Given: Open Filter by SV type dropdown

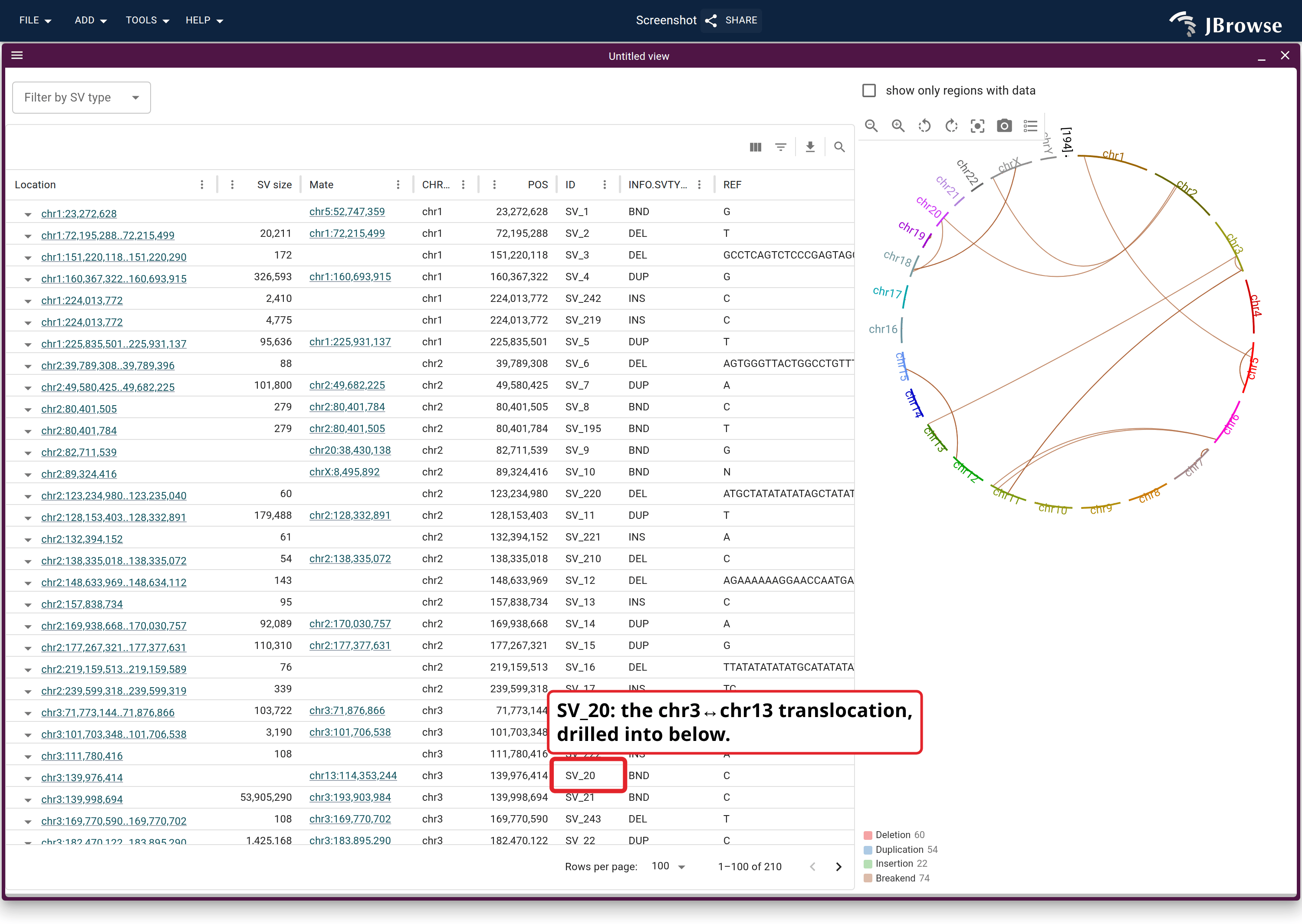Looking at the screenshot, I should click(82, 98).
